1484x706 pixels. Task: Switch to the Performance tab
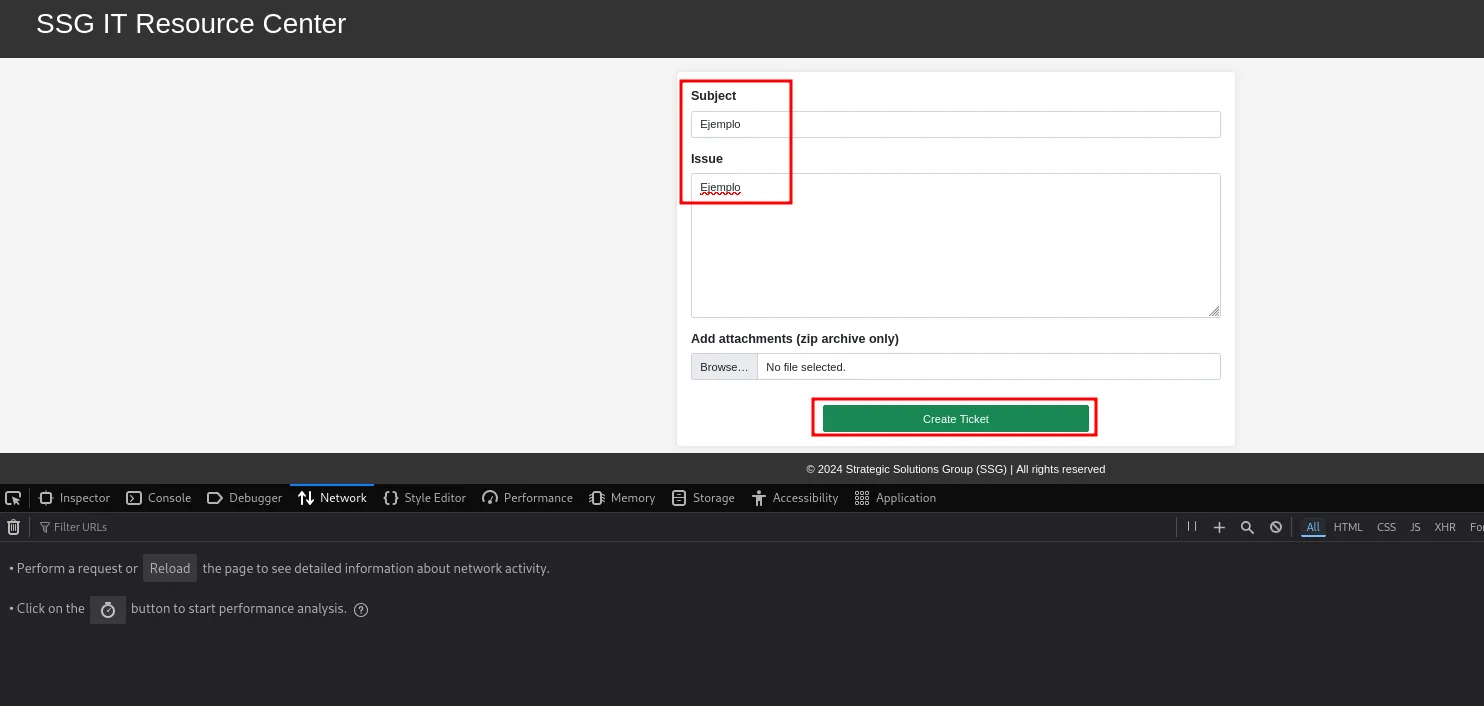pyautogui.click(x=527, y=498)
